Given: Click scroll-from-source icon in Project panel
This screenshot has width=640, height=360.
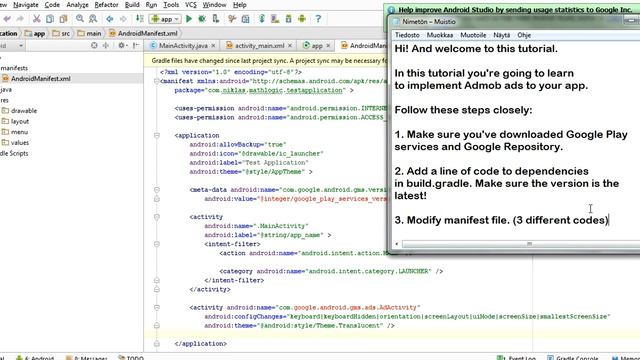Looking at the screenshot, I should [x=94, y=45].
